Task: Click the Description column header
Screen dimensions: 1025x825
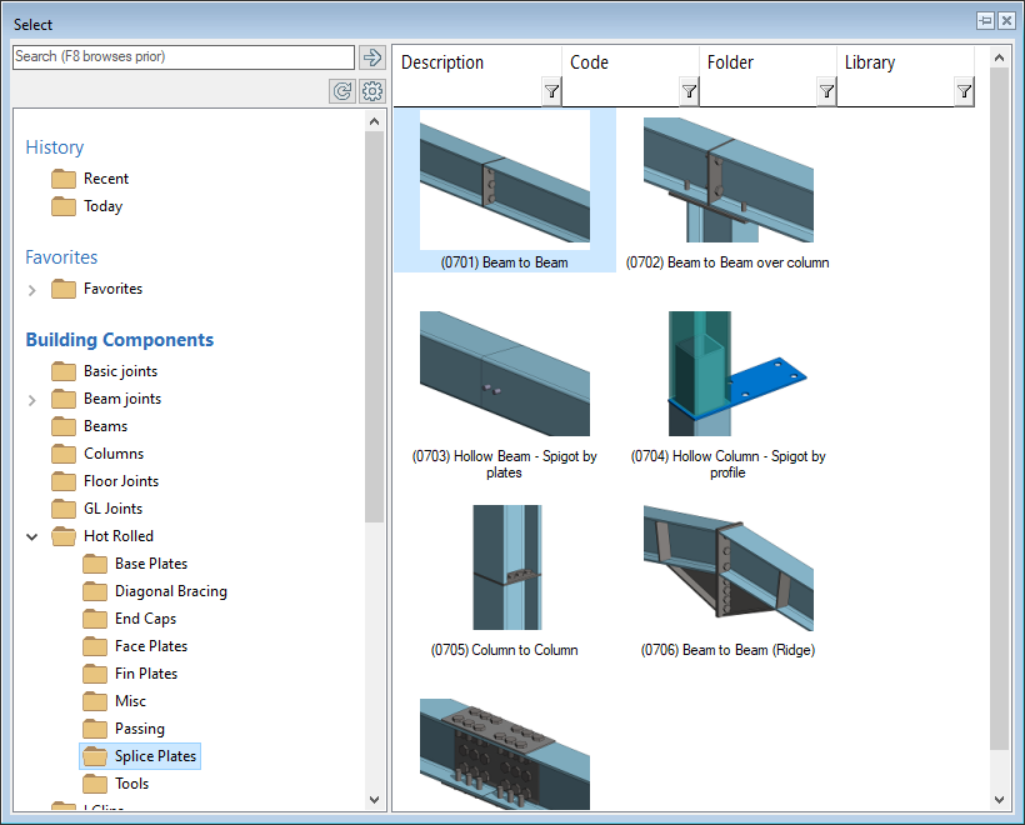Action: coord(442,62)
